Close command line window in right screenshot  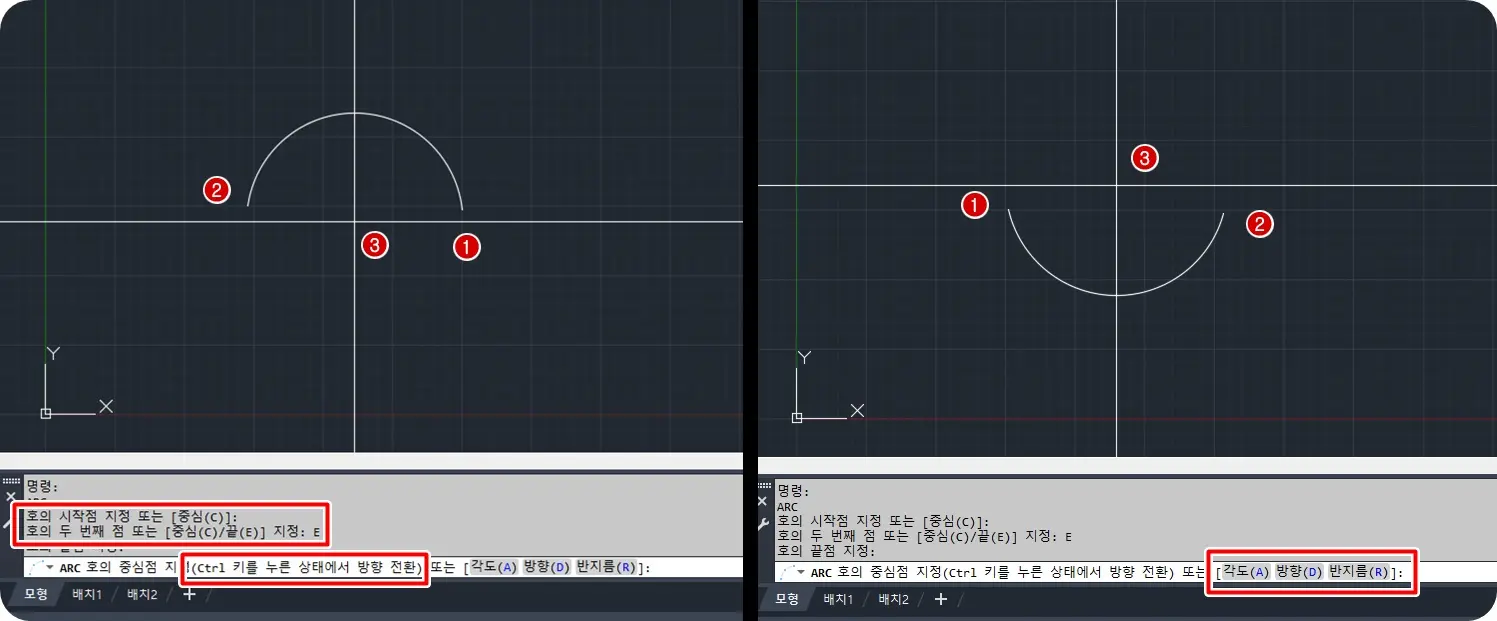(763, 501)
